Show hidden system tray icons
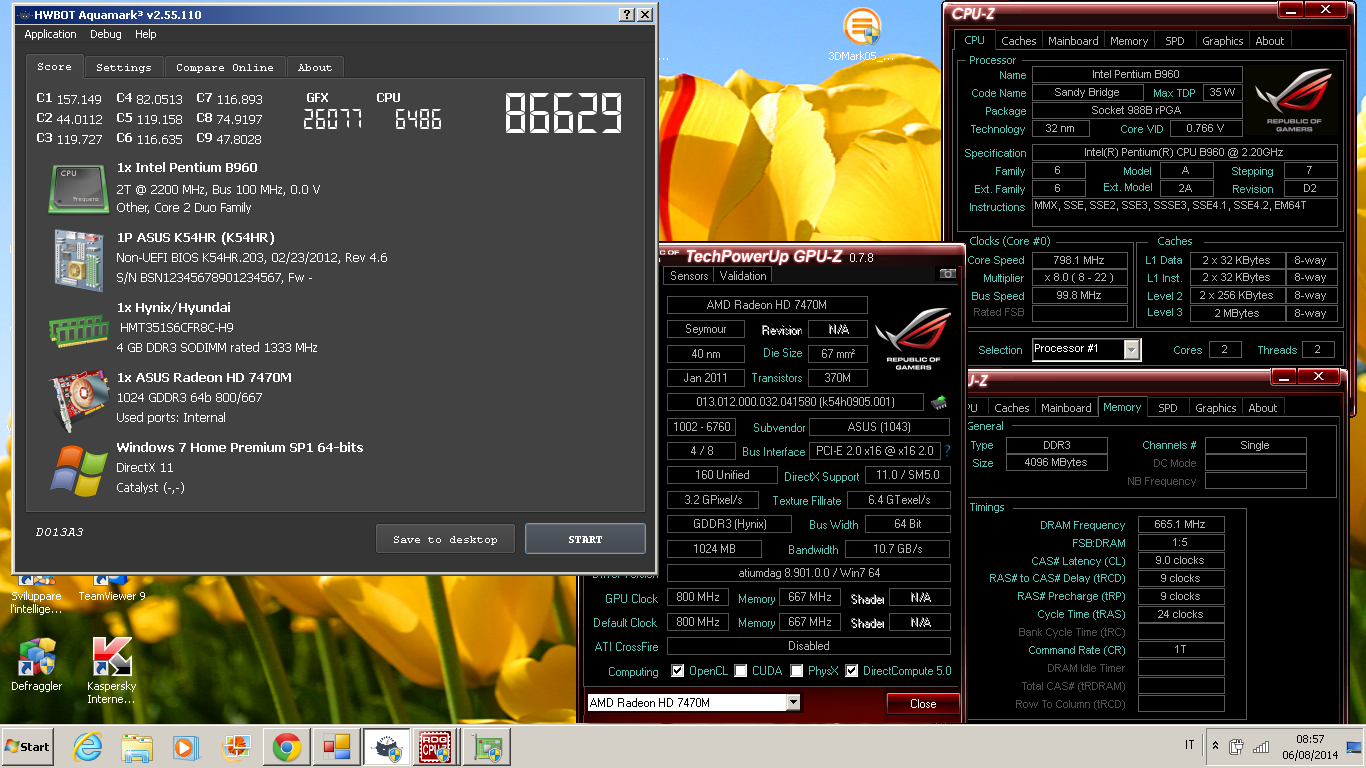Screen dimensions: 1366x768 click(1215, 746)
